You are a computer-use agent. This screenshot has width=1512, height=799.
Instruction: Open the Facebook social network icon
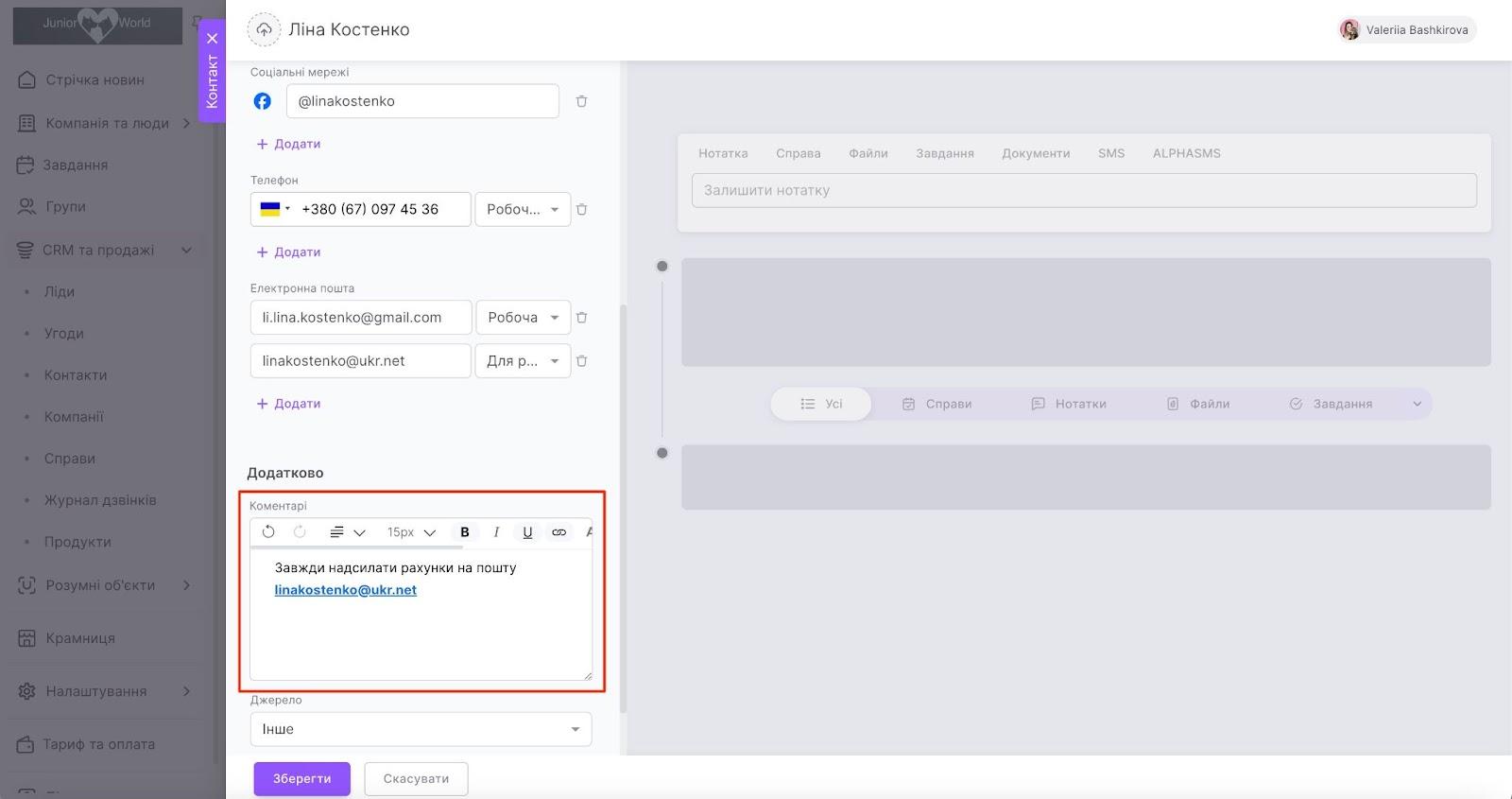263,101
